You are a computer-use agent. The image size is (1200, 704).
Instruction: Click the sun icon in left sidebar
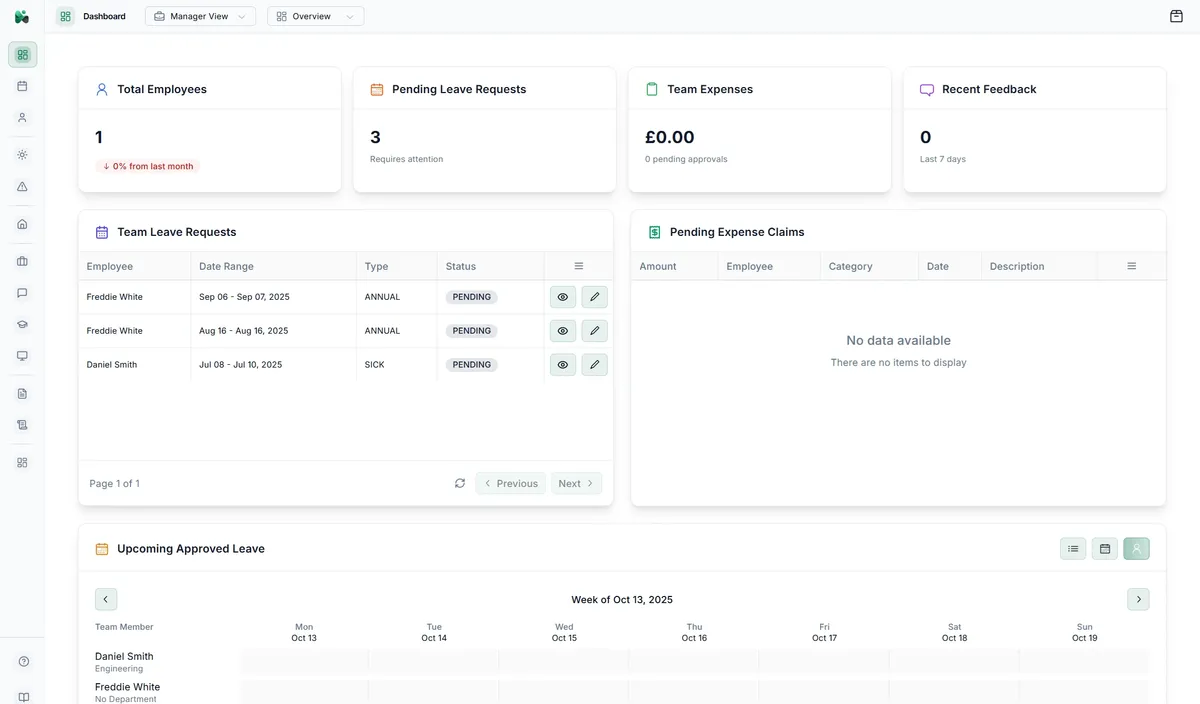(x=22, y=155)
